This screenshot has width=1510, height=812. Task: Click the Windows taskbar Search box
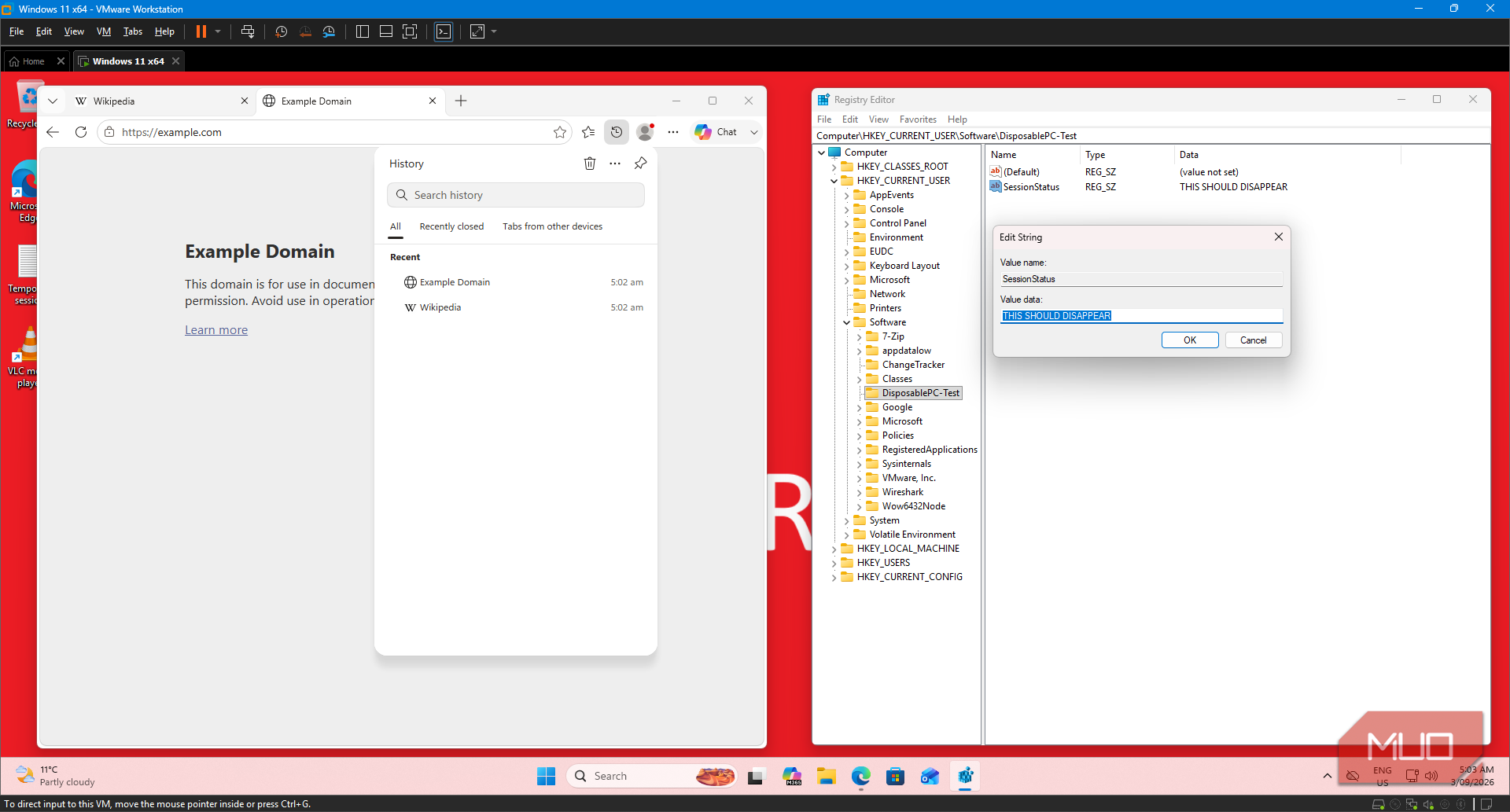pyautogui.click(x=651, y=777)
